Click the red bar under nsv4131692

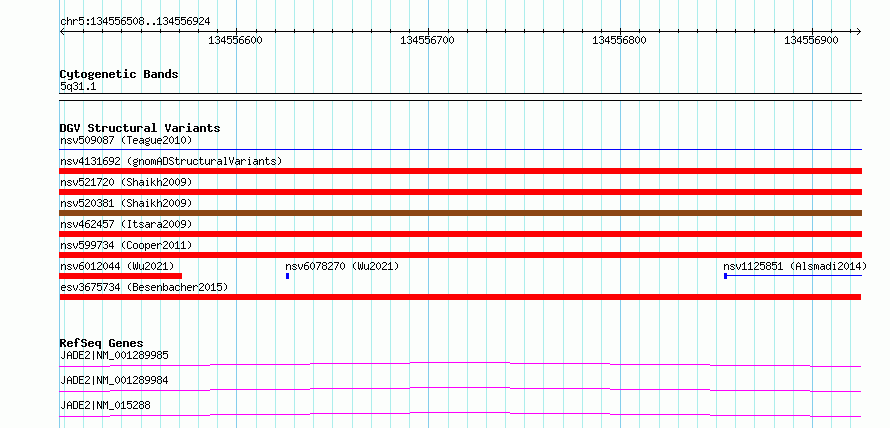pyautogui.click(x=461, y=171)
